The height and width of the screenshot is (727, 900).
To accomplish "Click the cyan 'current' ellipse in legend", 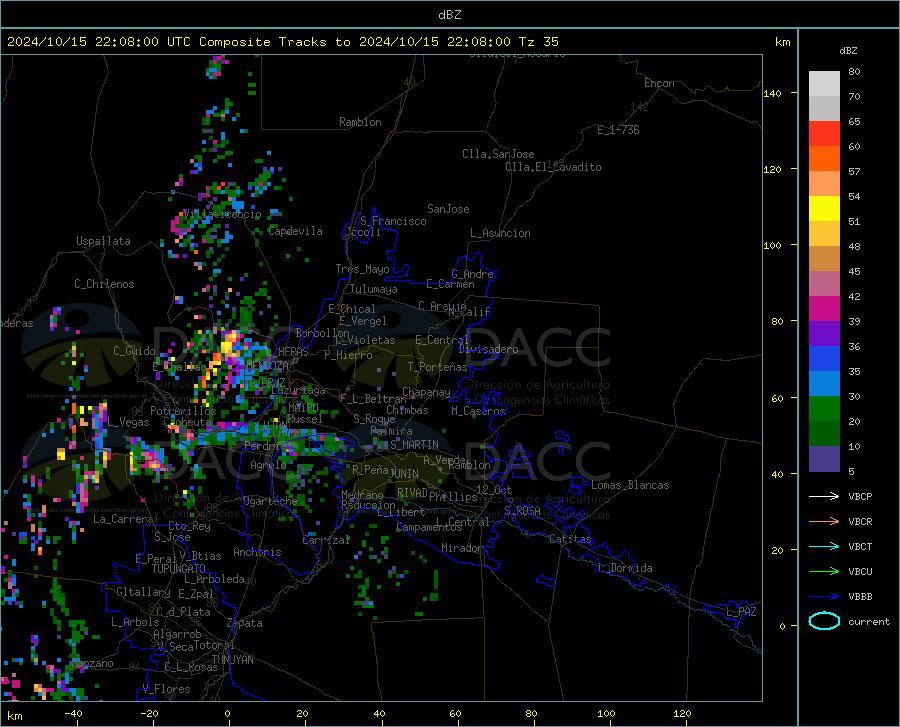I will [x=824, y=621].
